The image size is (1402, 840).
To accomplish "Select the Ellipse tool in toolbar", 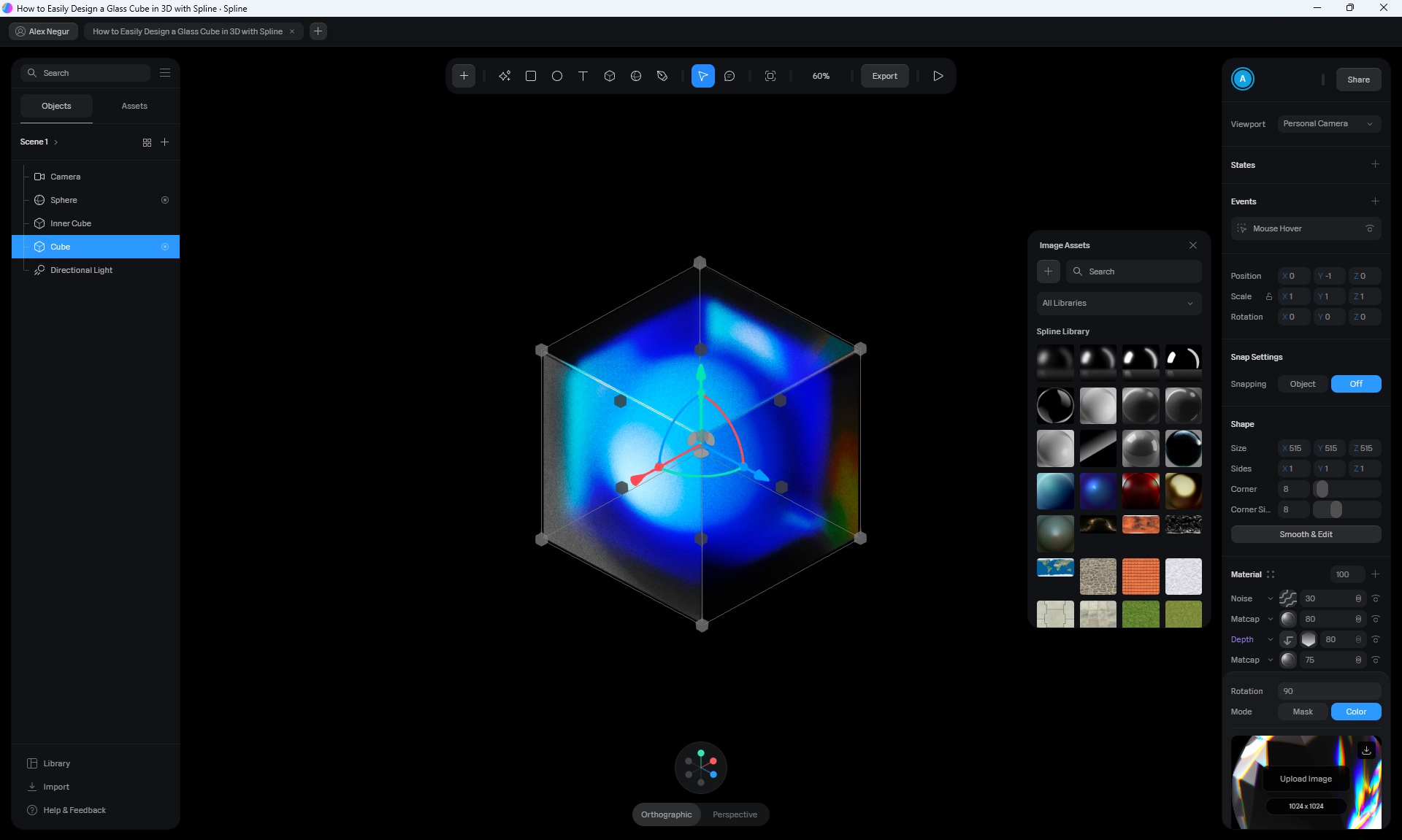I will coord(557,76).
